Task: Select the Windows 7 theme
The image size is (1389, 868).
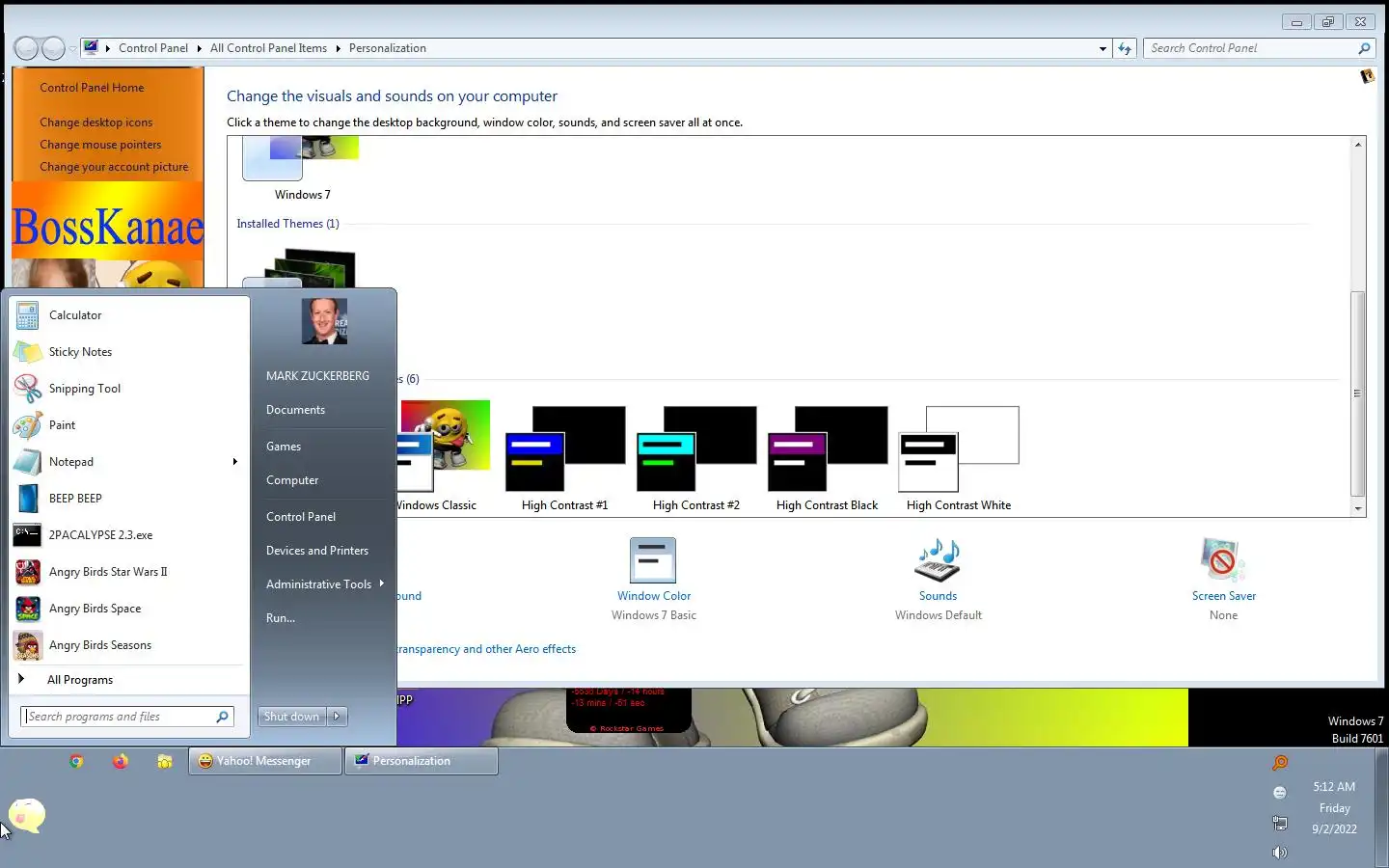Action: pos(302,169)
